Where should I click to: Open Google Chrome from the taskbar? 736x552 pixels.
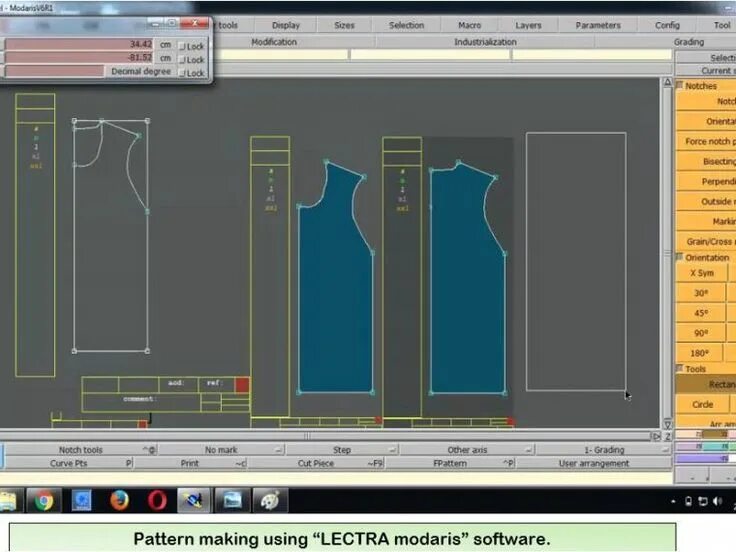click(44, 500)
